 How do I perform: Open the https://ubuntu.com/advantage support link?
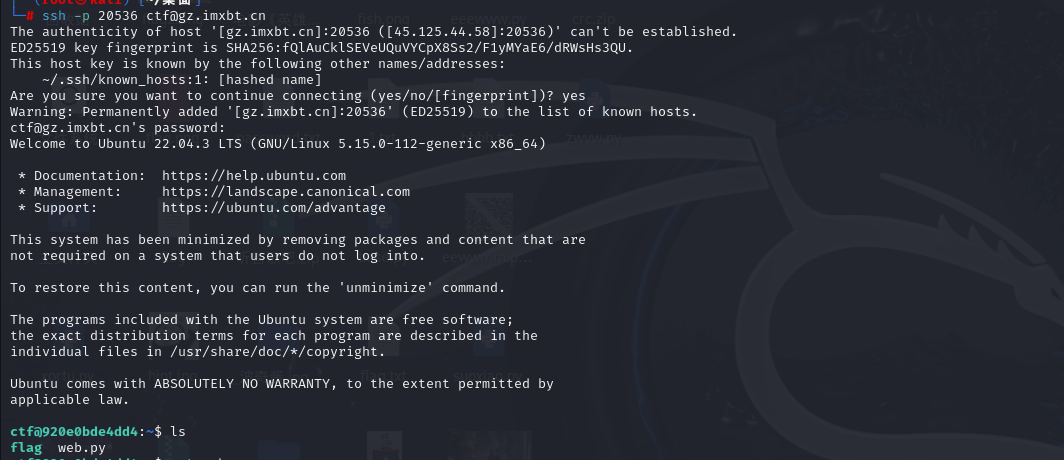tap(273, 208)
